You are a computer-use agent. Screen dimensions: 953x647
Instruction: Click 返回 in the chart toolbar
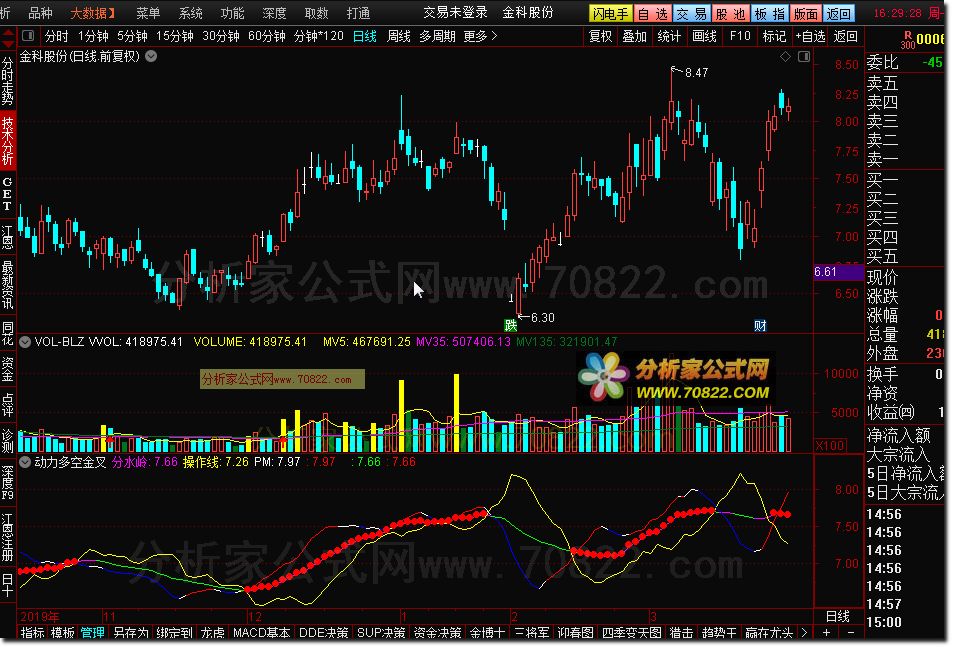point(845,36)
